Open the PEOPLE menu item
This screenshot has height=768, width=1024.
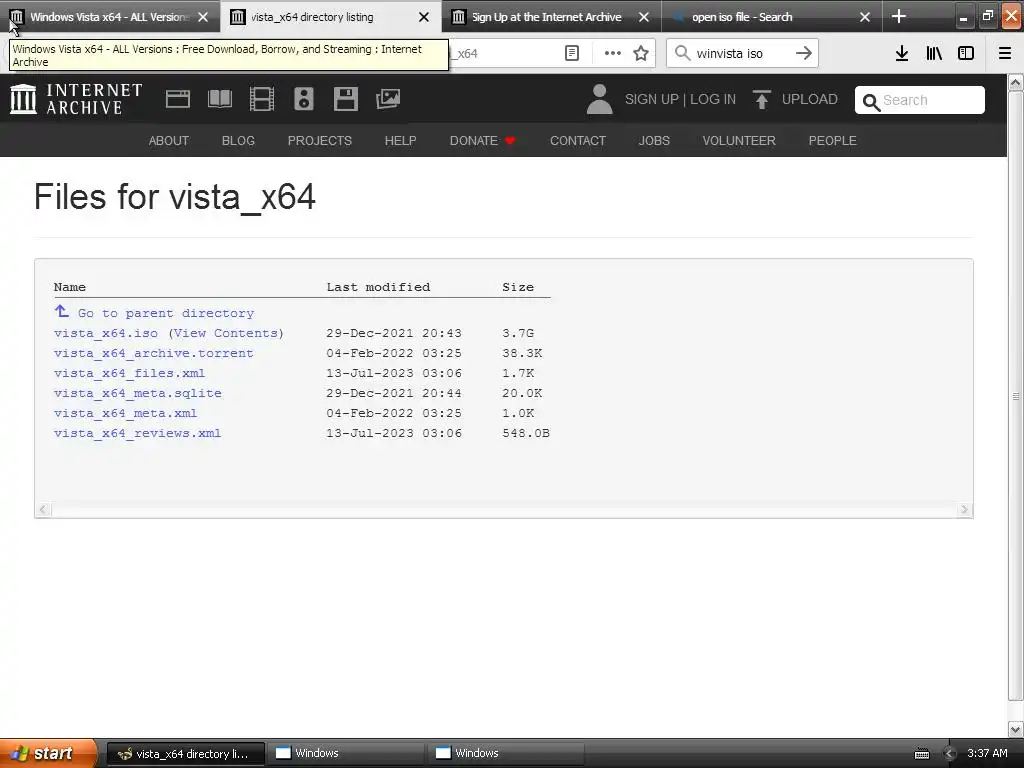[833, 140]
